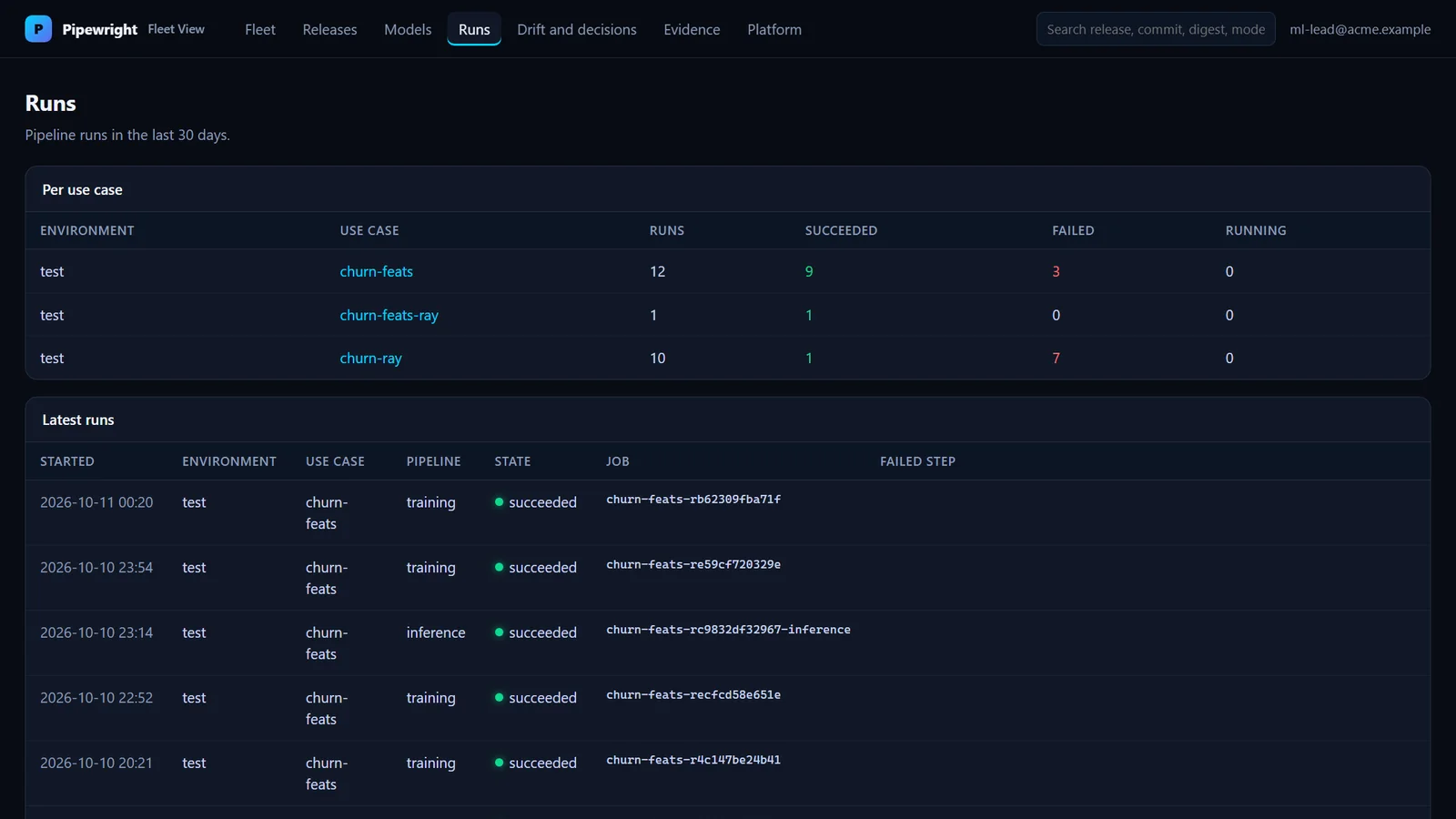Select job churn-feats-recfcd58e651e
The height and width of the screenshot is (819, 1456).
[x=693, y=695]
